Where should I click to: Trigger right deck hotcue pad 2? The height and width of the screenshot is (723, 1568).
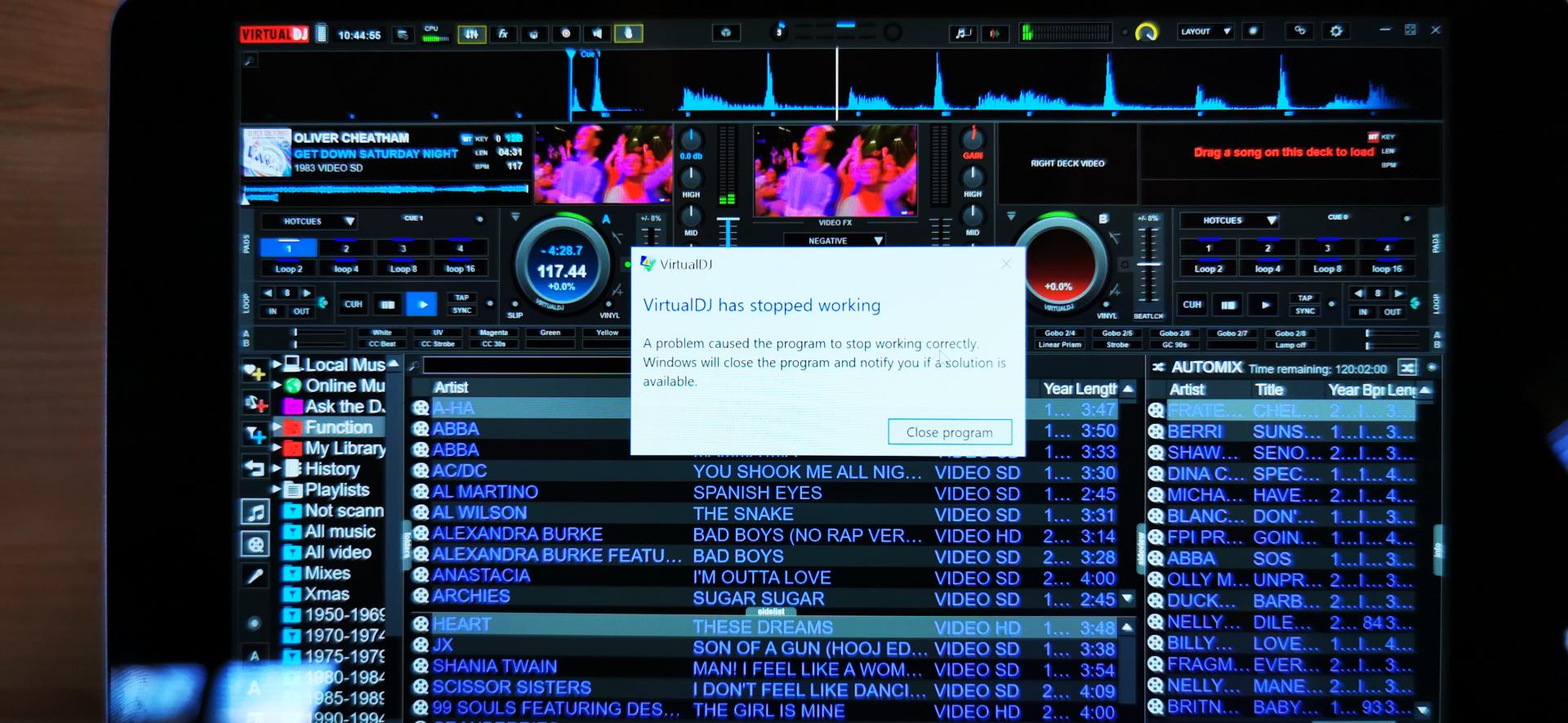click(1267, 248)
